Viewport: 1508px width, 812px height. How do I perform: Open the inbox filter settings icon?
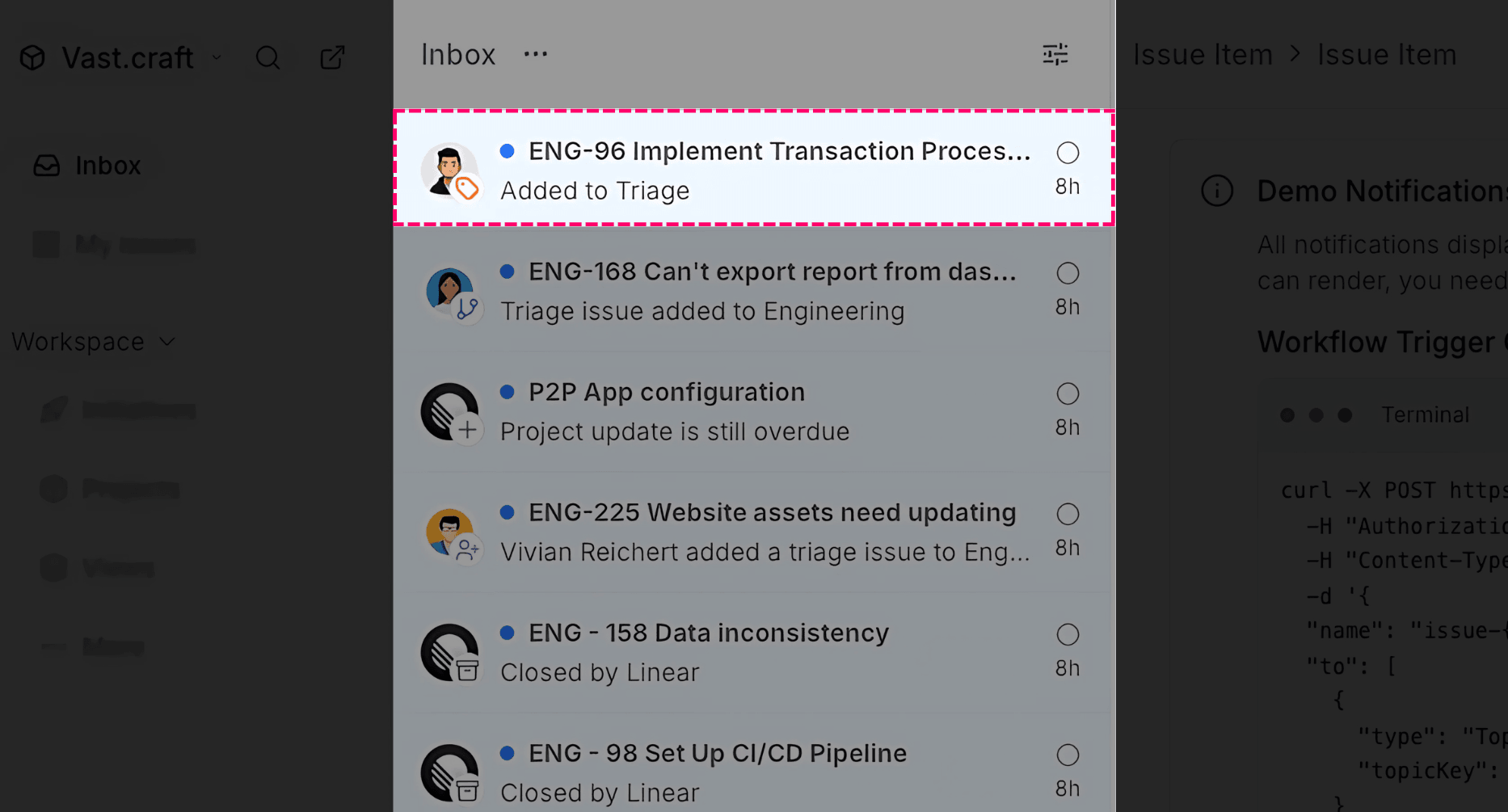[x=1055, y=54]
